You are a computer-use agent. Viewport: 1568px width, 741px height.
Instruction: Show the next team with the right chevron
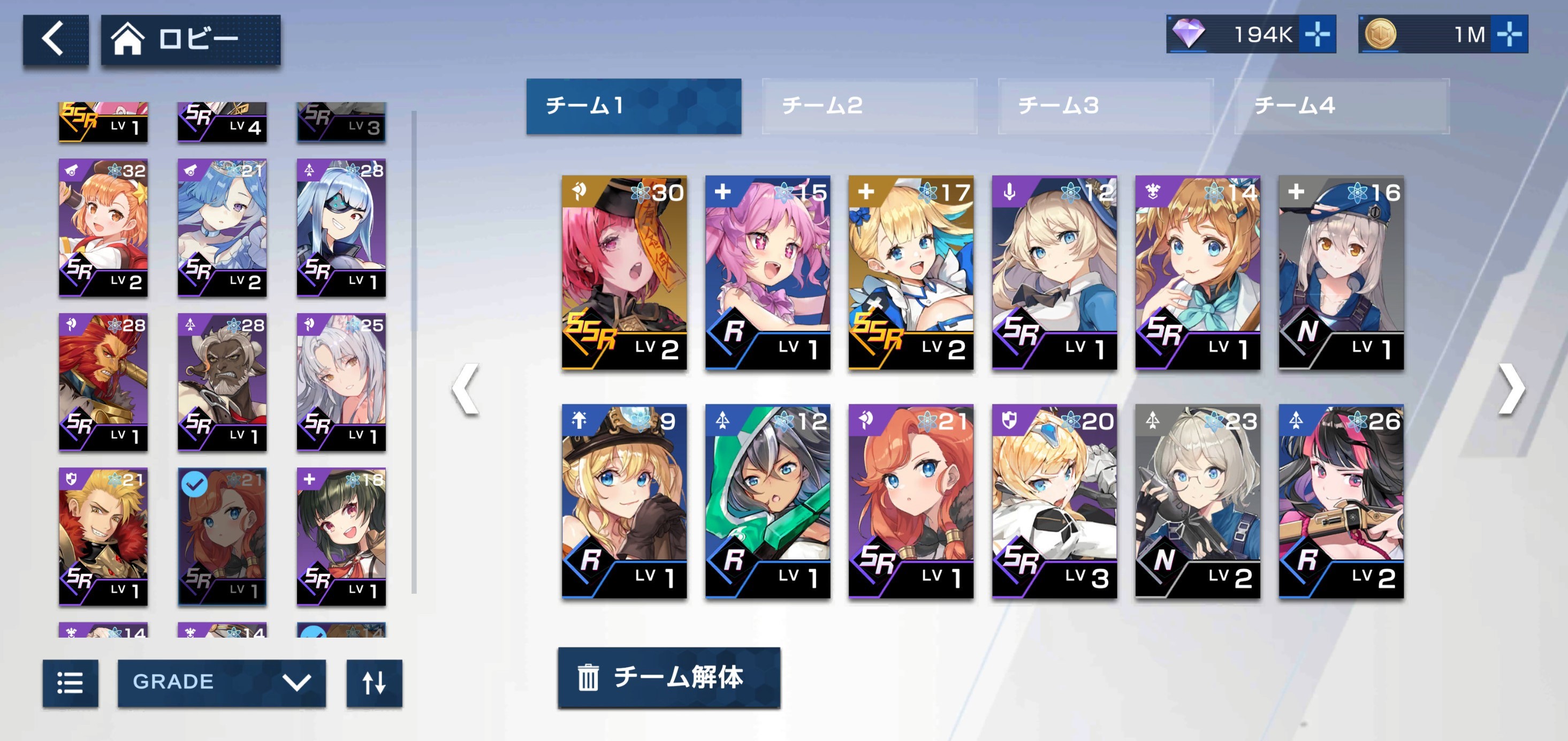click(1512, 389)
